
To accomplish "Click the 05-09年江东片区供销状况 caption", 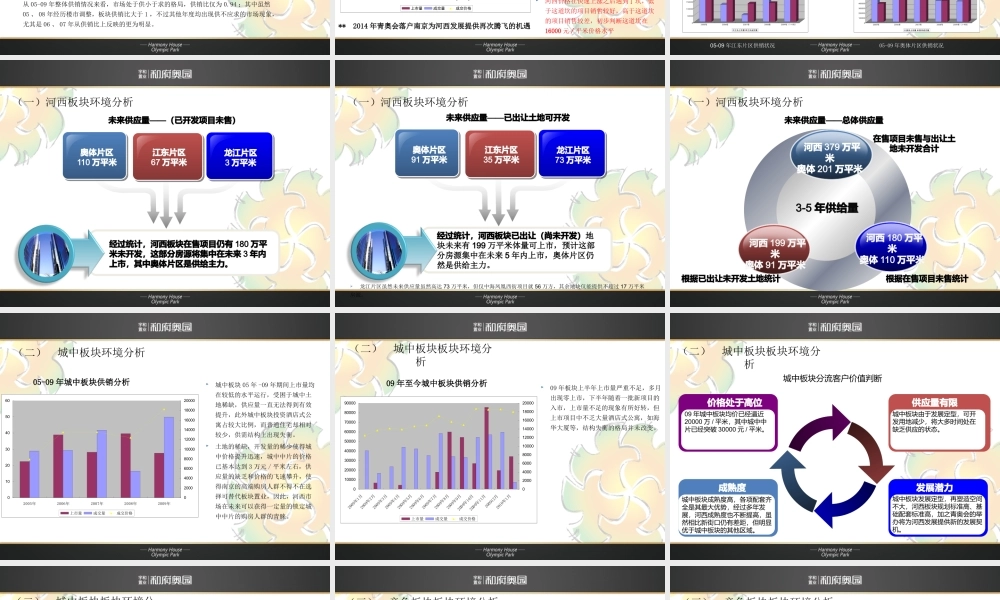I will click(x=742, y=45).
